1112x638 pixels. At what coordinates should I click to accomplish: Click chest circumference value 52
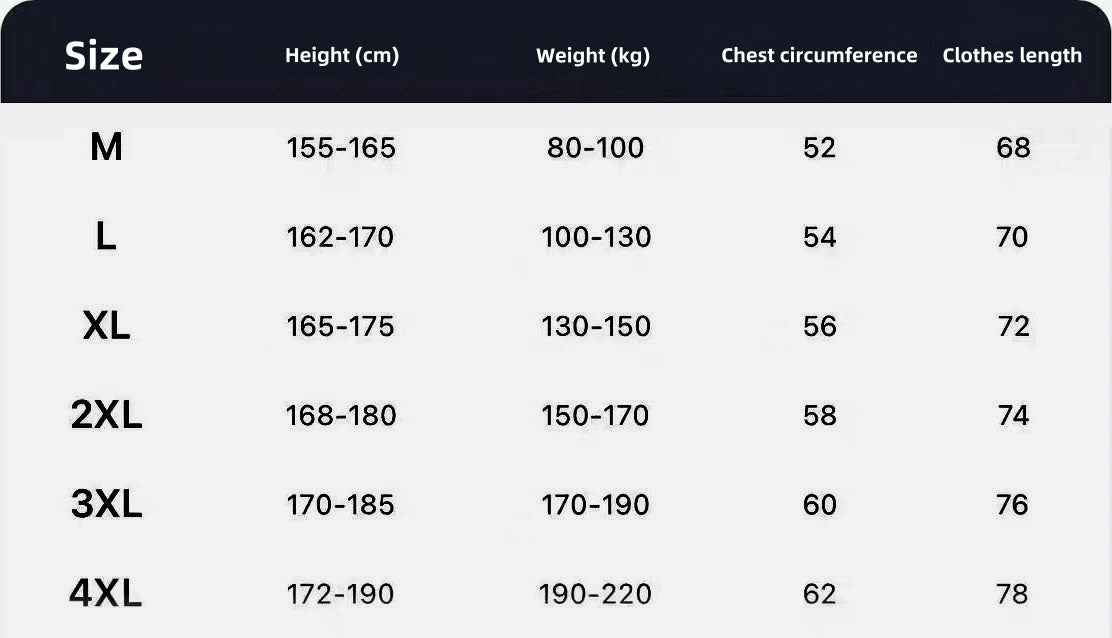pos(819,148)
